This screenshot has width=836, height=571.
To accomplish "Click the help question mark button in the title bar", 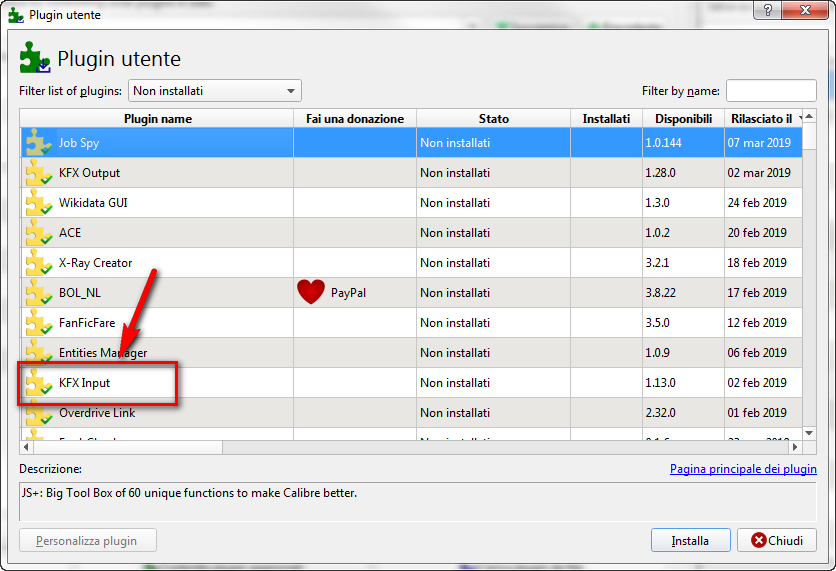I will point(768,10).
